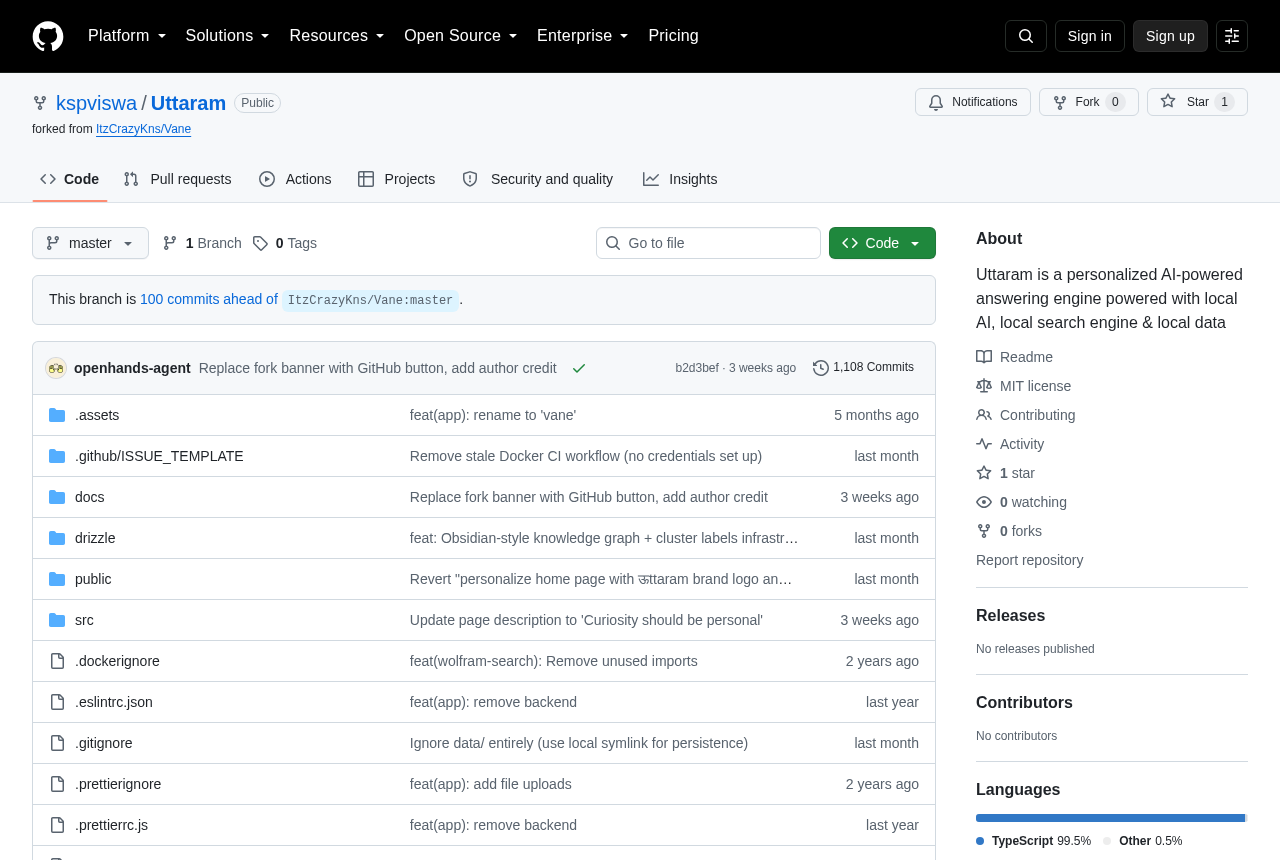
Task: Open the MIT license link
Action: click(x=1023, y=386)
